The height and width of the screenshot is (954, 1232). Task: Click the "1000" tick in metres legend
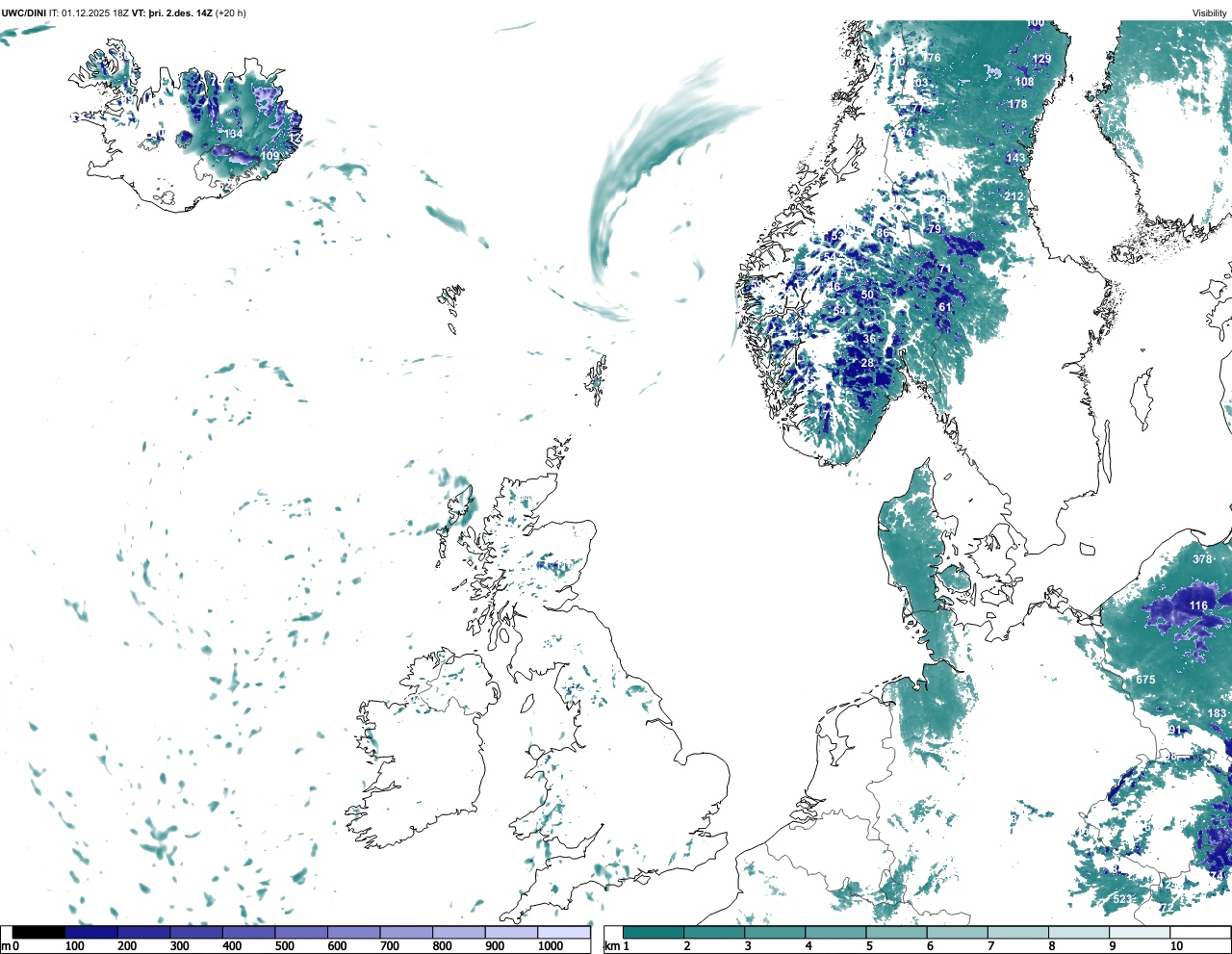(551, 946)
